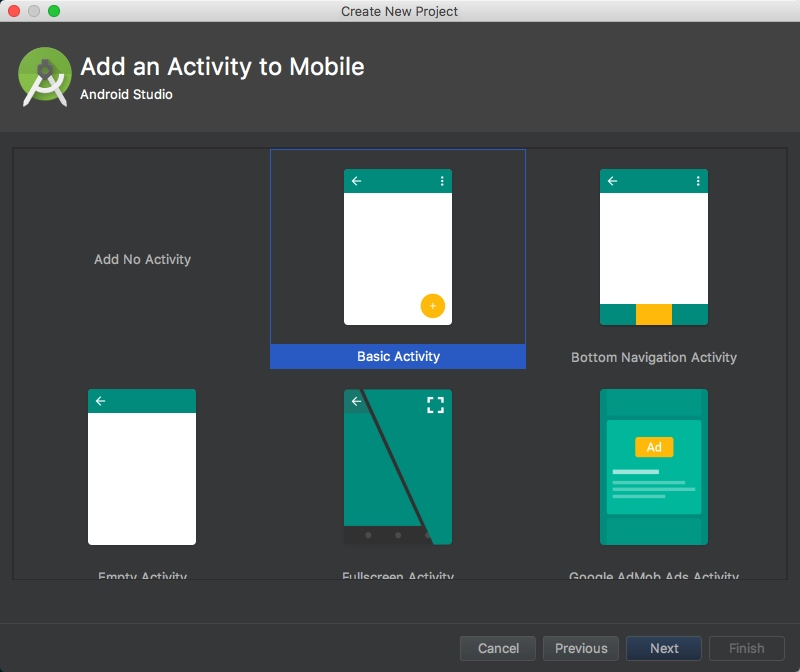Image resolution: width=800 pixels, height=672 pixels.
Task: Click the Android Studio subtitle text
Action: [126, 94]
